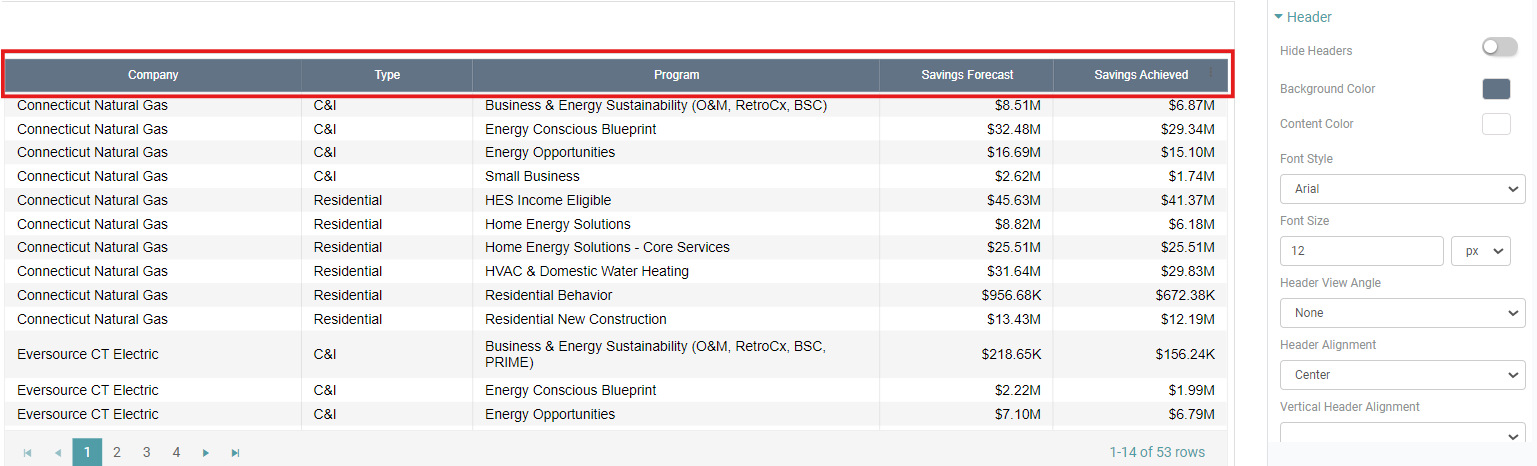
Task: Toggle the Hide Headers switch
Action: (x=1499, y=48)
